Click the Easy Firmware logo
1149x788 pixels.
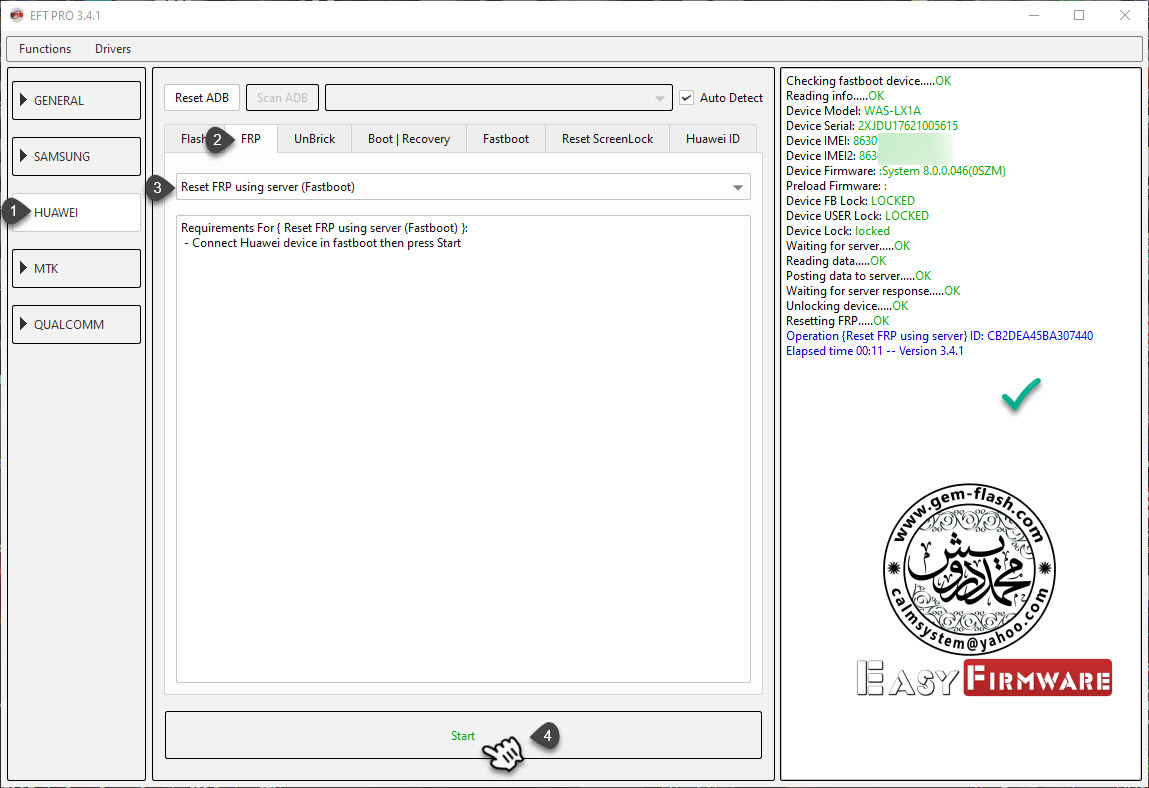pyautogui.click(x=984, y=678)
